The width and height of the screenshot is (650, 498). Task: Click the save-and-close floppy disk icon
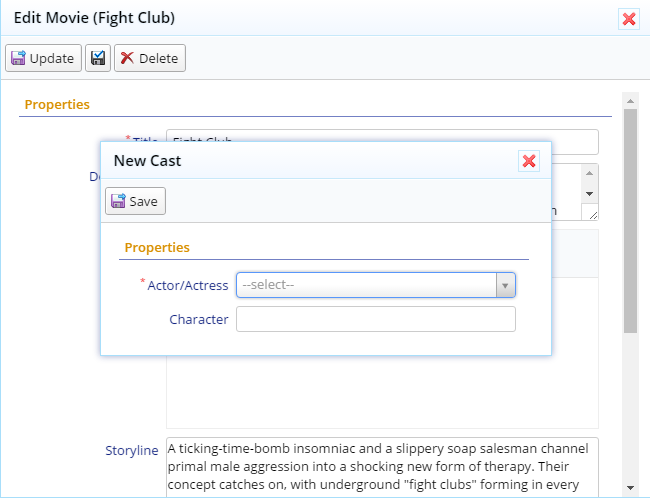98,58
